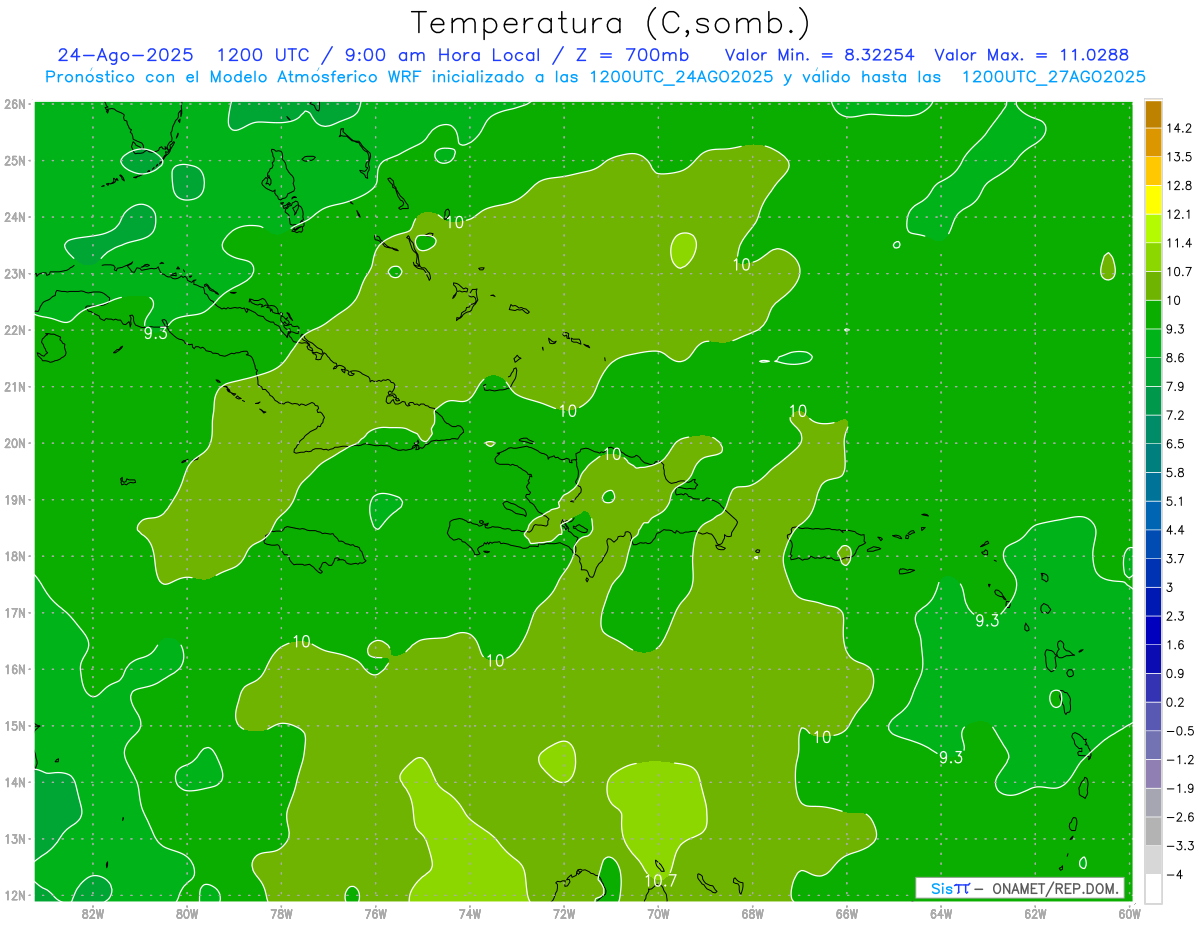Click the valid-until time '1200UTC_27AGO2025'

[1053, 77]
